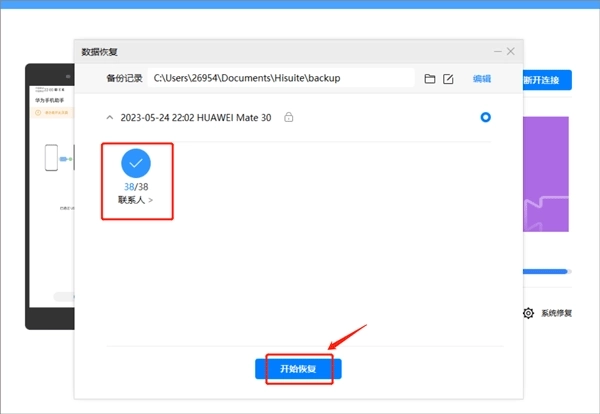Click the edit path pencil icon

[x=448, y=78]
